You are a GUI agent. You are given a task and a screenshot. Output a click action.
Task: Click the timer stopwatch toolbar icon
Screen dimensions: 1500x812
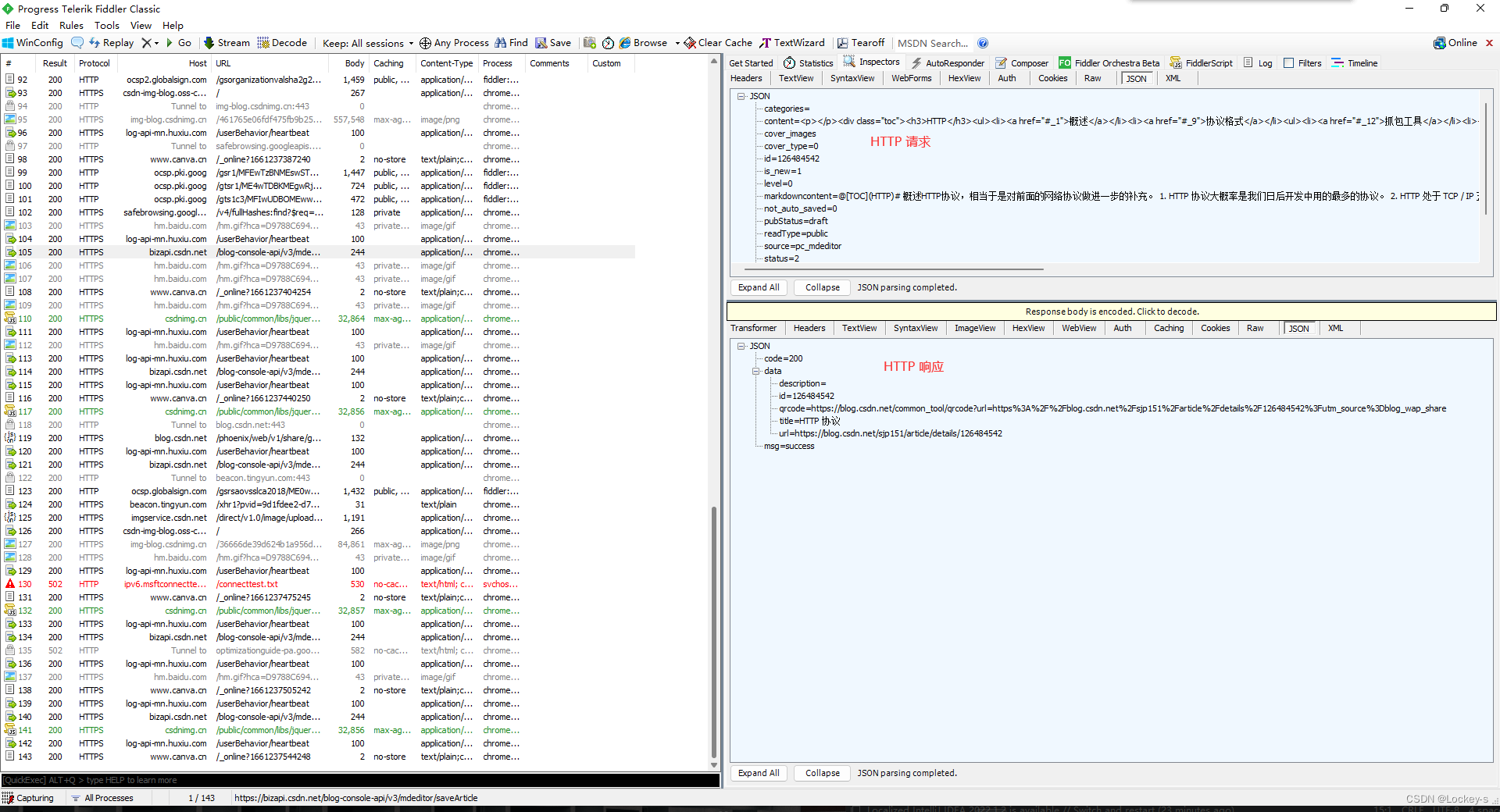[x=608, y=43]
